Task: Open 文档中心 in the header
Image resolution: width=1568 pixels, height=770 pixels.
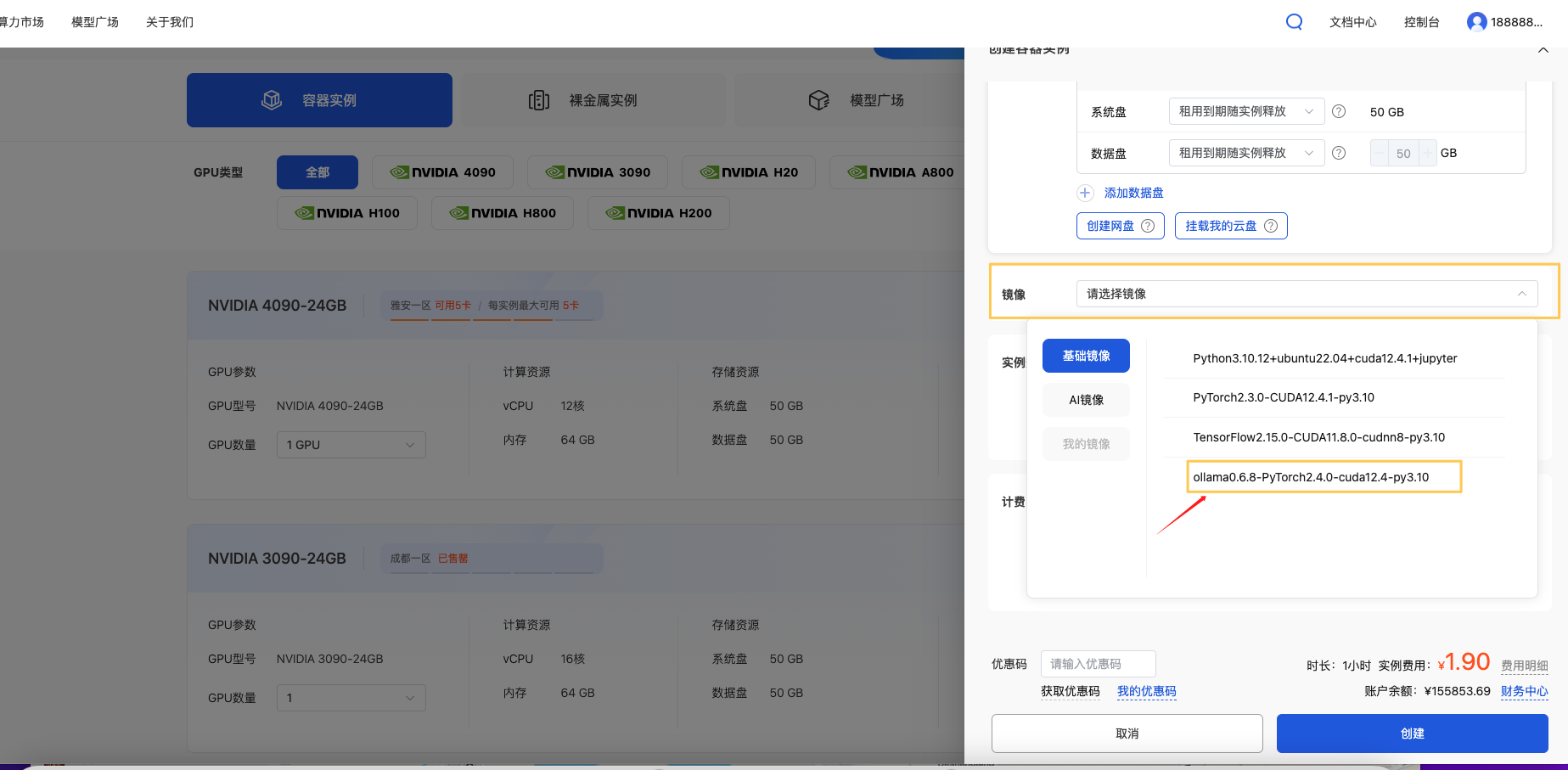Action: point(1353,22)
